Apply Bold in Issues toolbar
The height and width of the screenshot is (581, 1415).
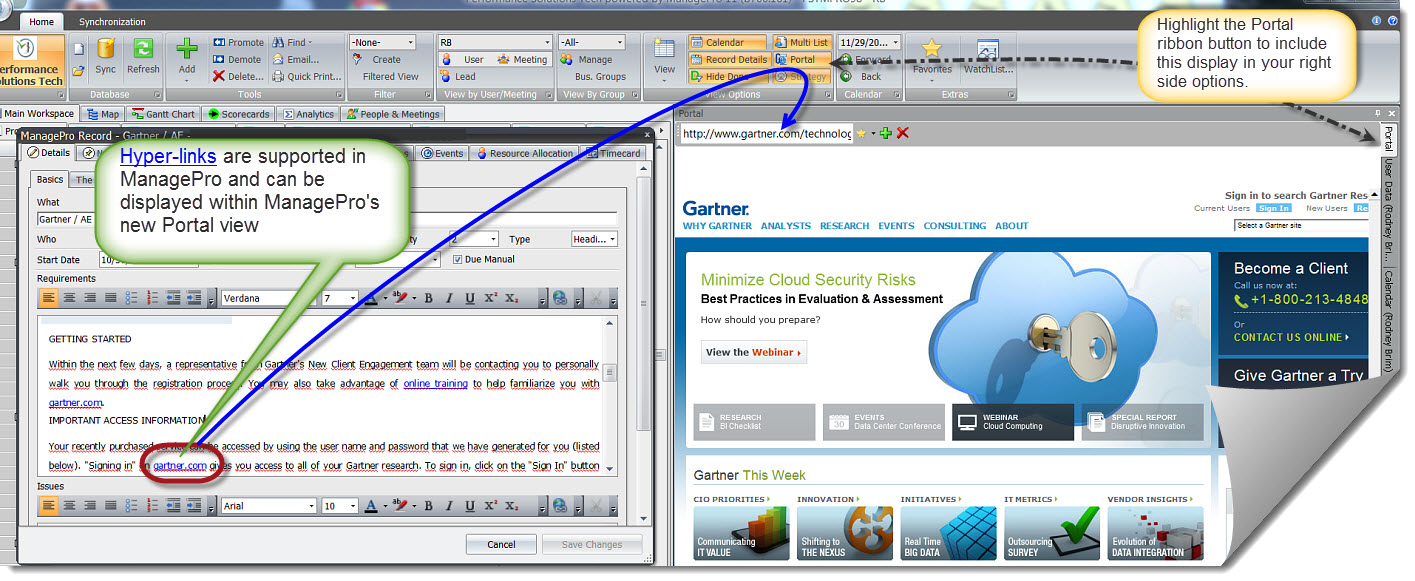(428, 506)
